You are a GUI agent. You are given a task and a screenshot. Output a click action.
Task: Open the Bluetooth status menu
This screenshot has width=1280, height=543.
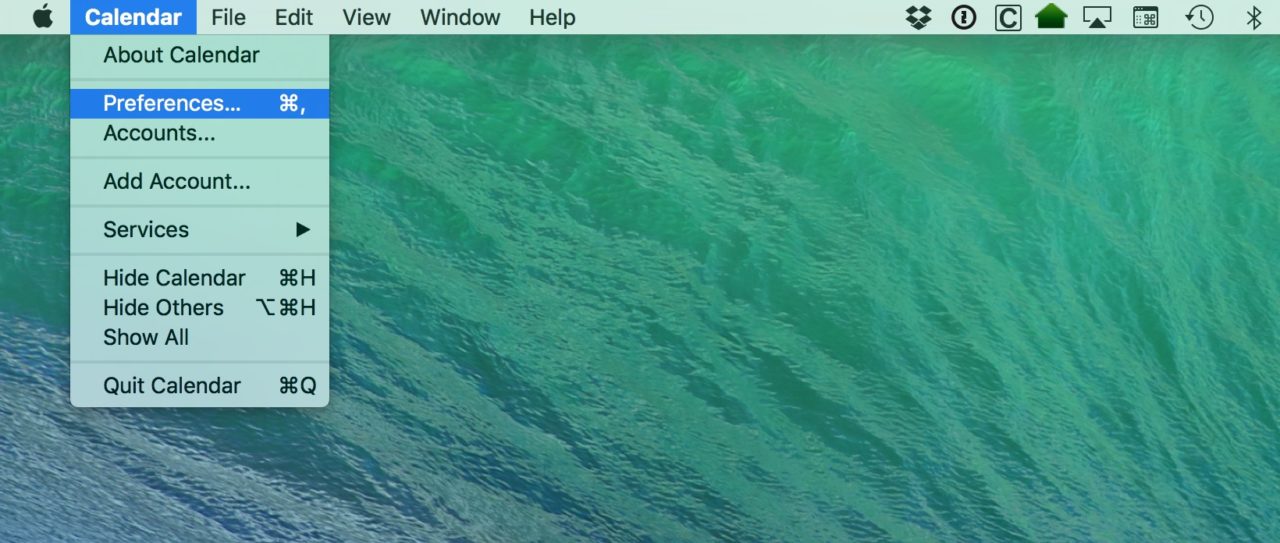[x=1253, y=17]
